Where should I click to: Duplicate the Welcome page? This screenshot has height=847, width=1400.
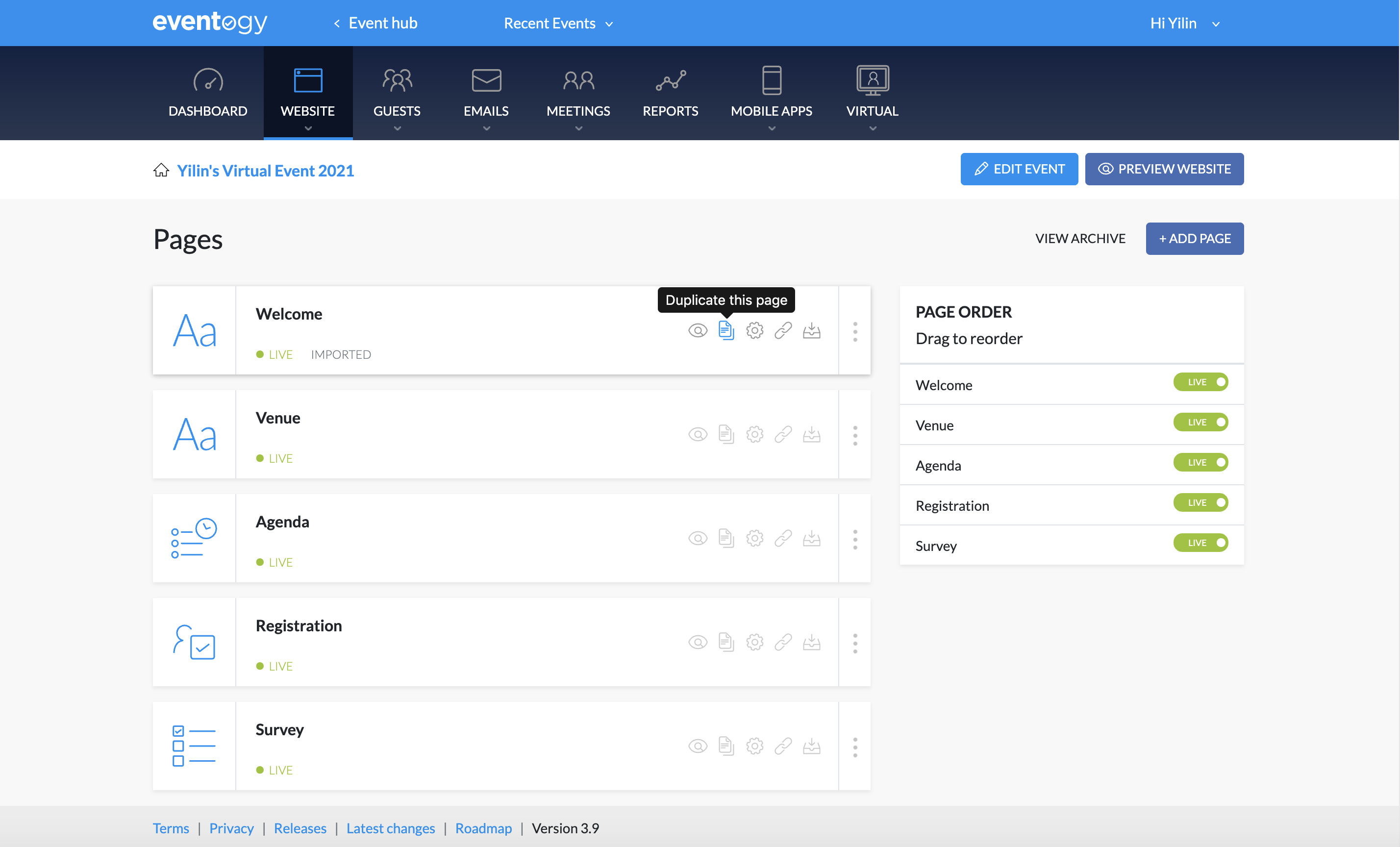(x=726, y=330)
